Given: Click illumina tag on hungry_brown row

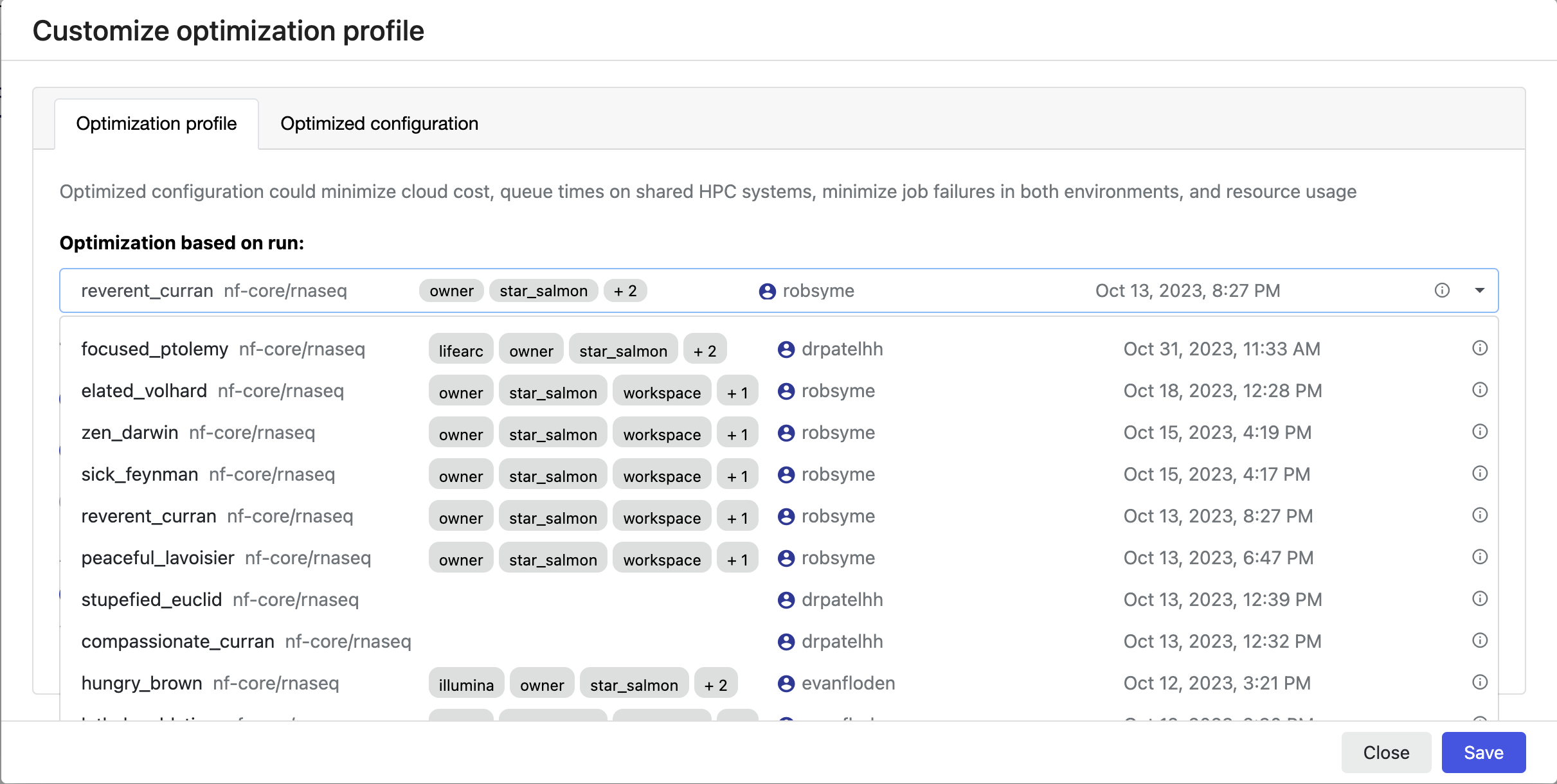Looking at the screenshot, I should [466, 684].
